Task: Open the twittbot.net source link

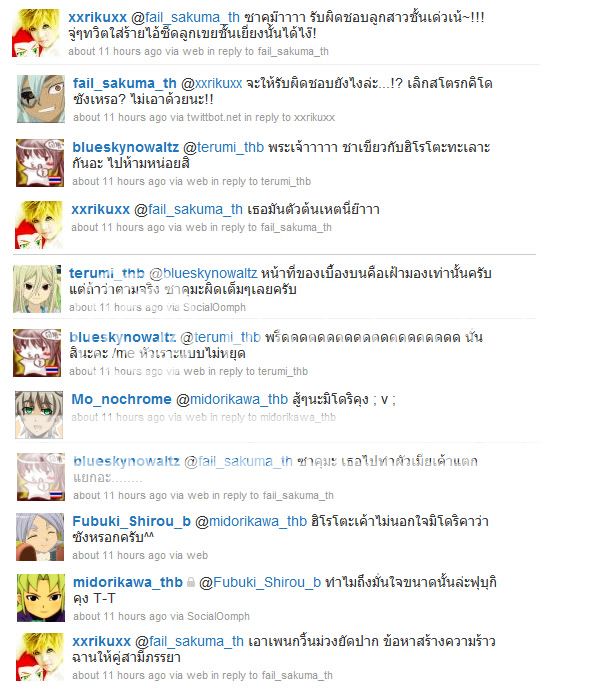Action: coord(214,117)
